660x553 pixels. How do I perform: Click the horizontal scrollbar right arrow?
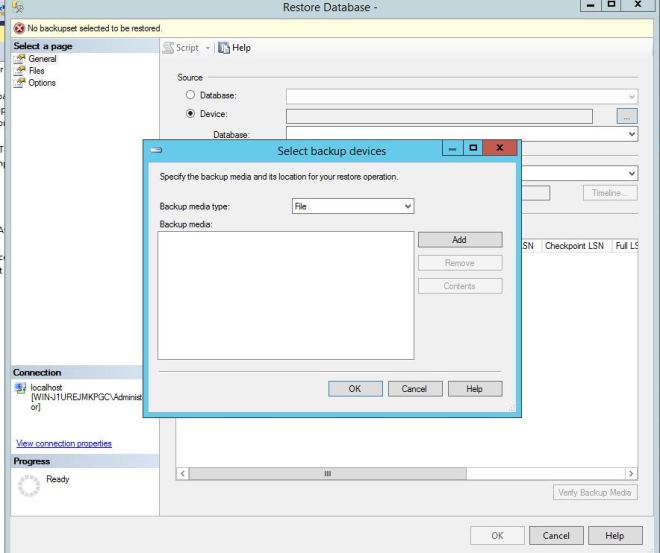pyautogui.click(x=631, y=473)
